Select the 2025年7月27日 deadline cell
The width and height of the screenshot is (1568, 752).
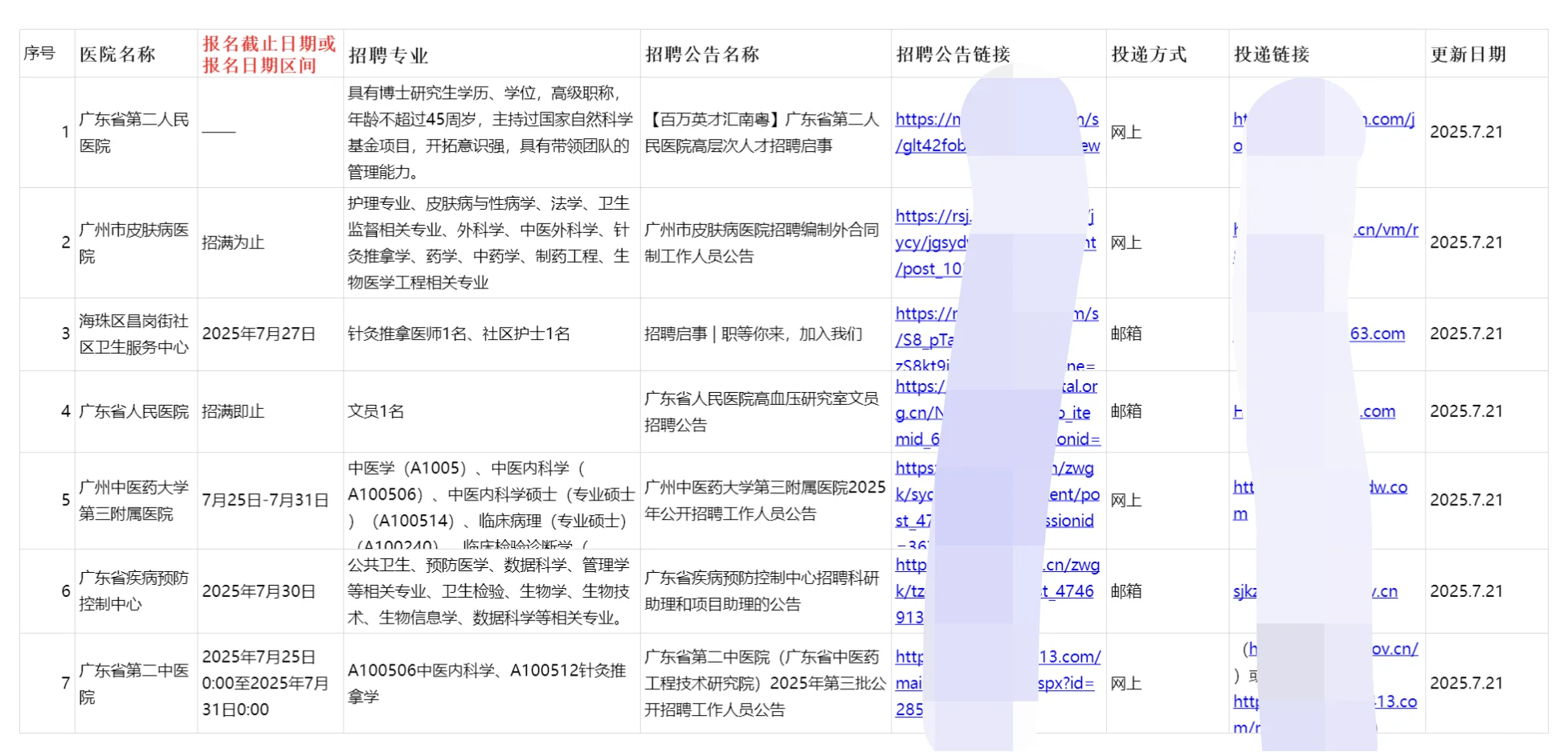coord(270,334)
